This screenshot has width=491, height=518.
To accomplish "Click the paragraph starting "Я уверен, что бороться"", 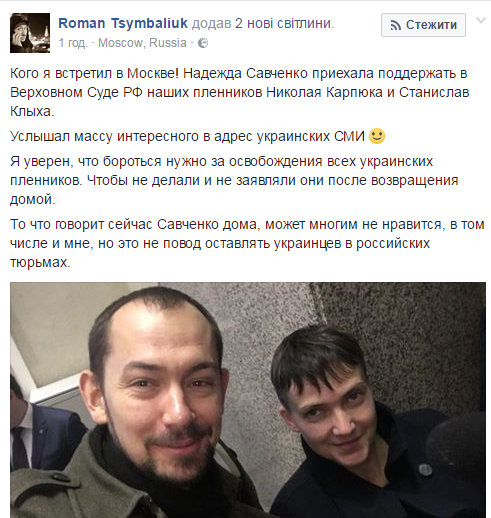I will point(234,180).
